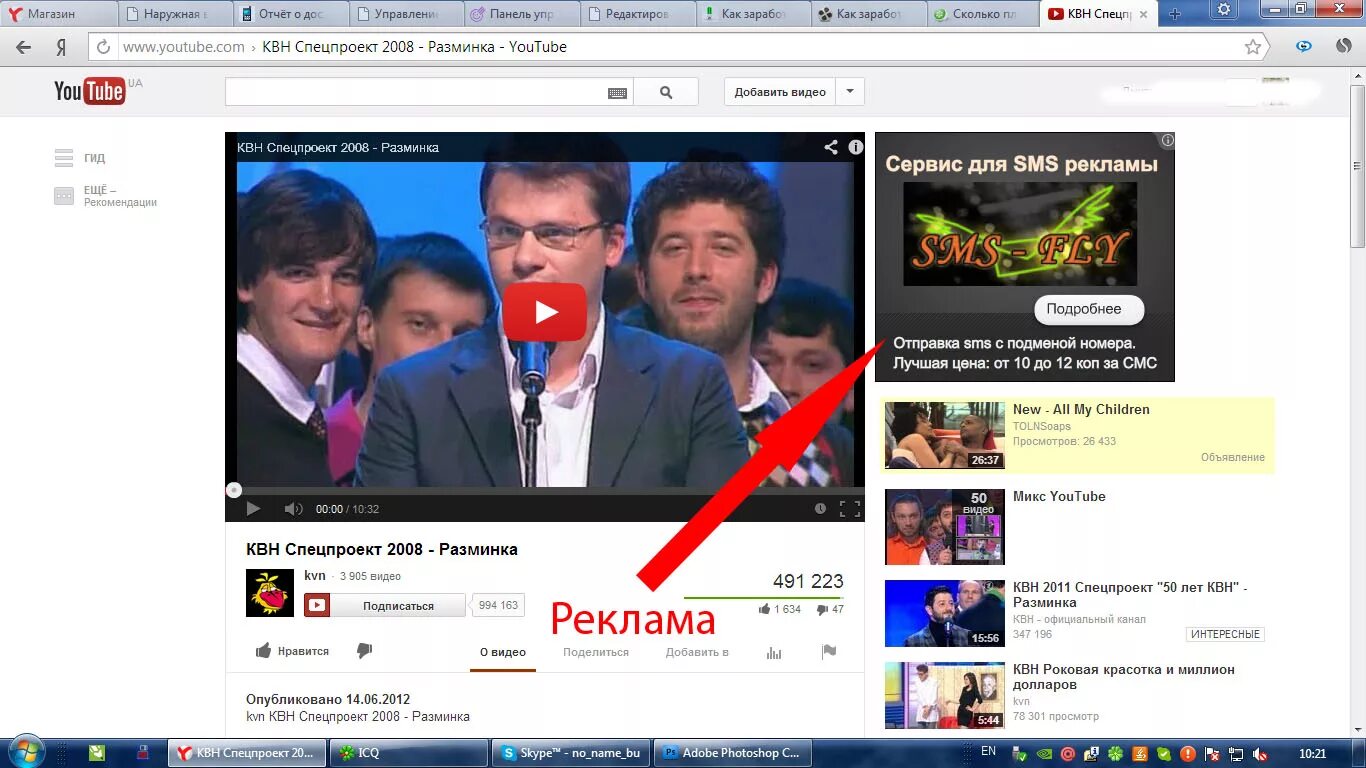Viewport: 1366px width, 768px height.
Task: Open the Гид sidebar menu
Action: 80,158
